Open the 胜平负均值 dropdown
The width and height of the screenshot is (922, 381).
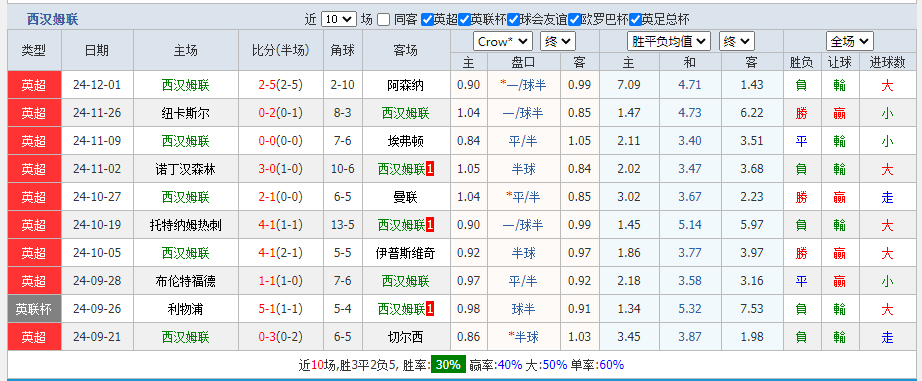click(669, 42)
